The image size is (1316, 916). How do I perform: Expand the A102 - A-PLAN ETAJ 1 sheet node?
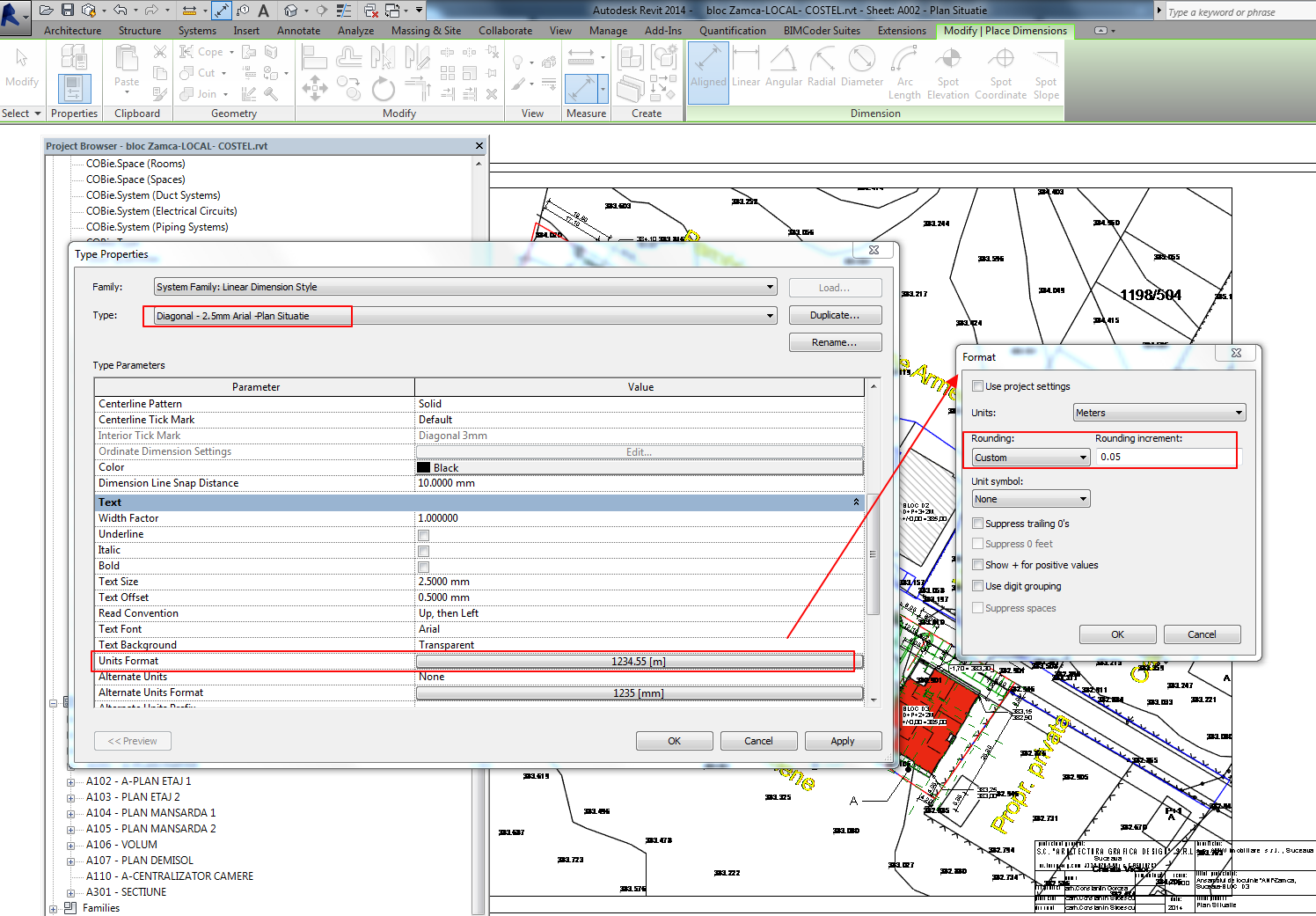tap(71, 781)
